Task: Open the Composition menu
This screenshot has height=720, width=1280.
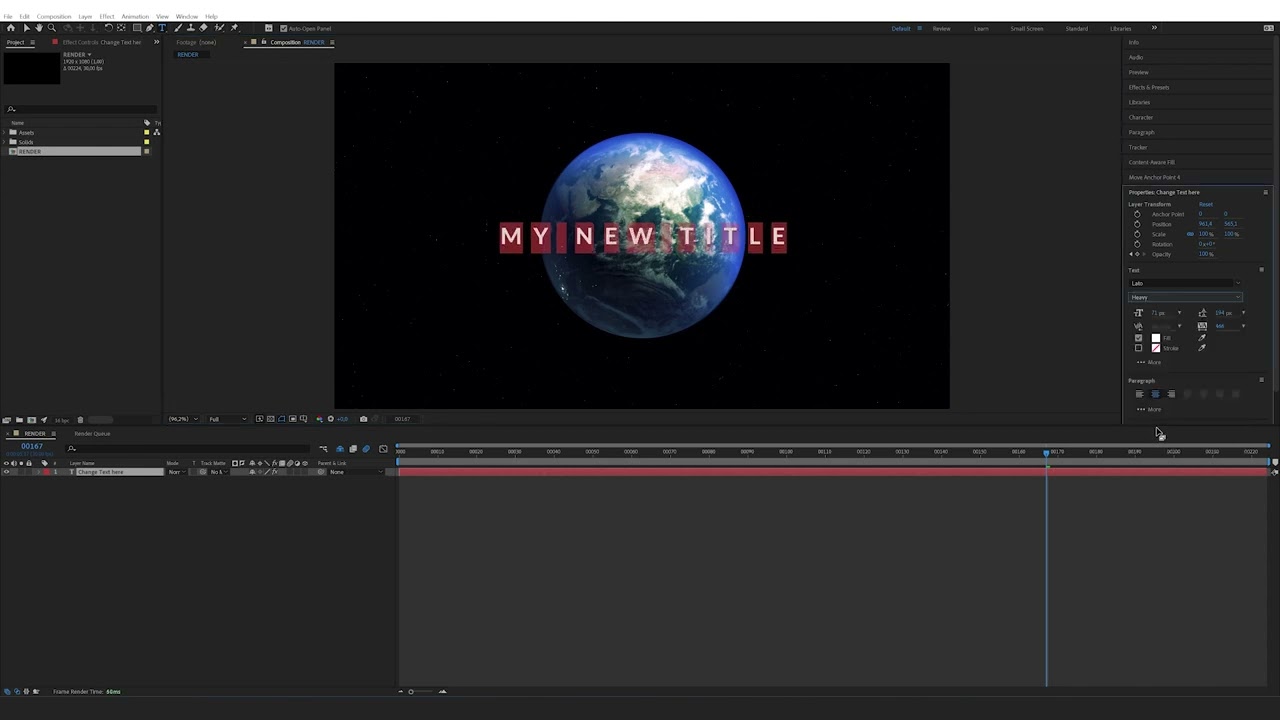Action: point(54,17)
